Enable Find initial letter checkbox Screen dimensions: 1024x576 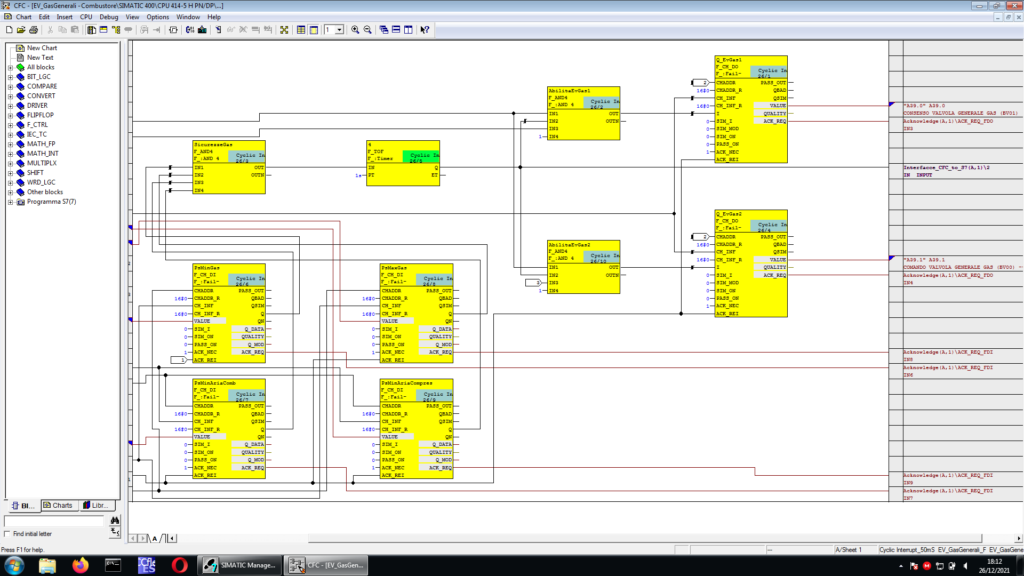[7, 534]
